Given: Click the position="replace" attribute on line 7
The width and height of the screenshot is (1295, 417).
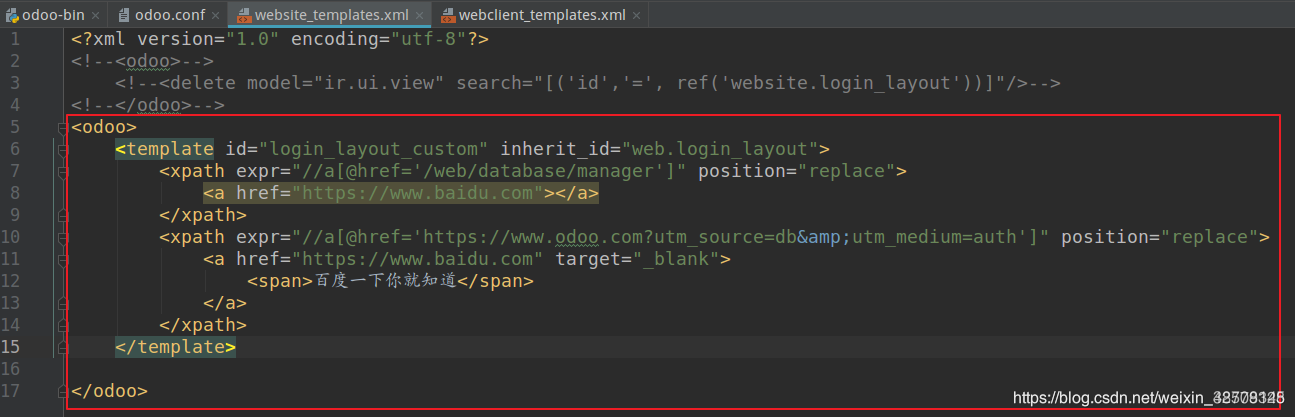Looking at the screenshot, I should (797, 171).
